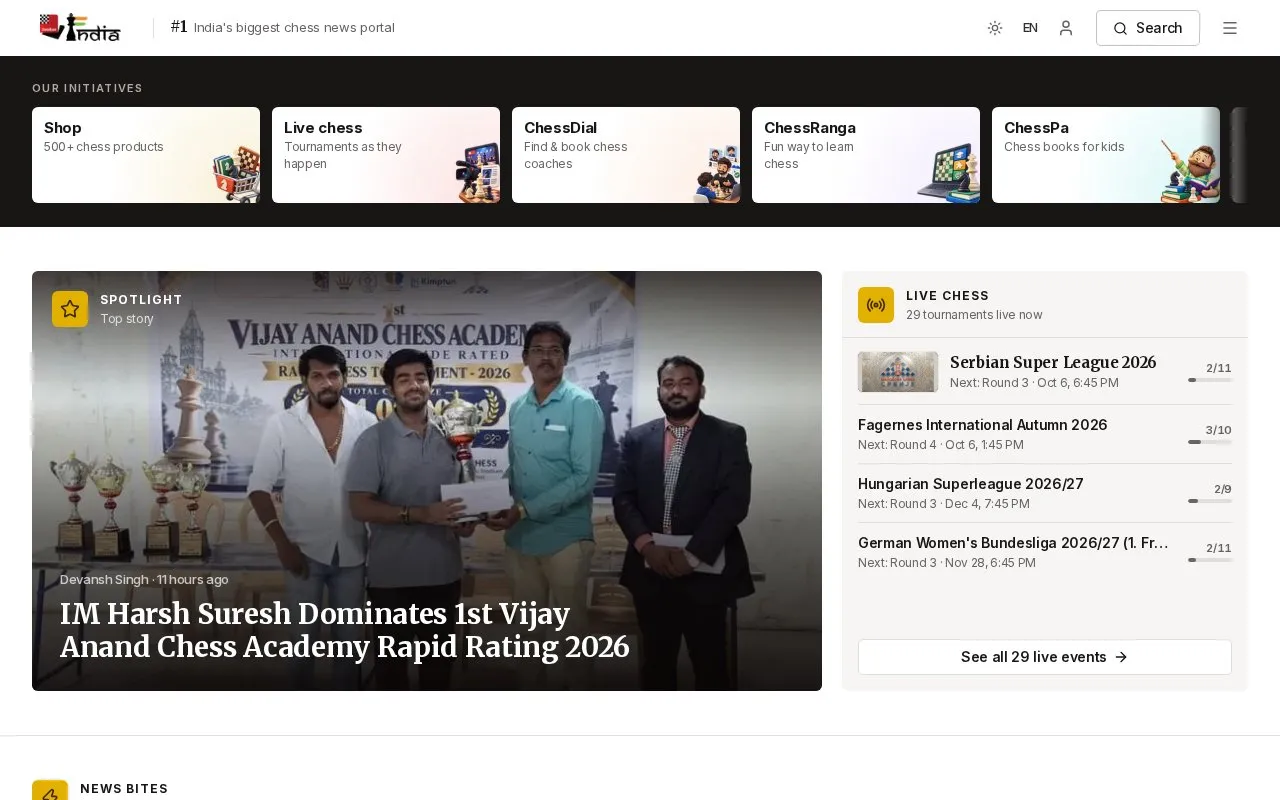This screenshot has height=800, width=1280.
Task: Click the camera icon on Live chess card
Action: pyautogui.click(x=477, y=172)
